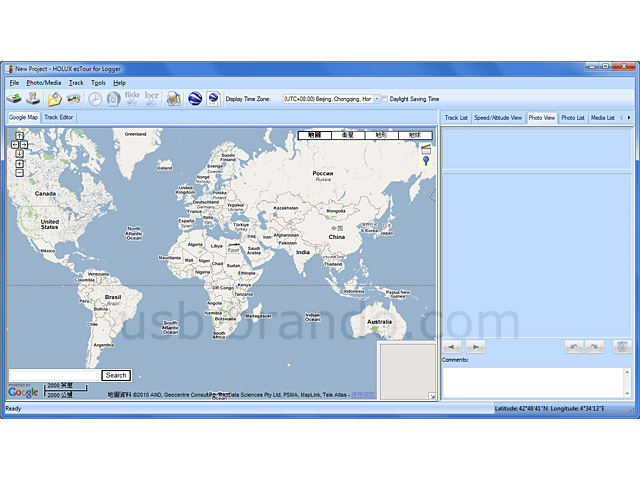
Task: Click the flickr upload toolbar icon
Action: pyautogui.click(x=132, y=99)
